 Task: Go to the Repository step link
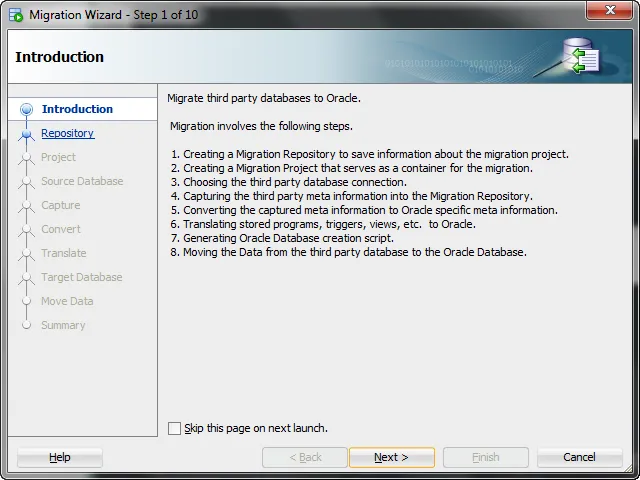tap(68, 133)
